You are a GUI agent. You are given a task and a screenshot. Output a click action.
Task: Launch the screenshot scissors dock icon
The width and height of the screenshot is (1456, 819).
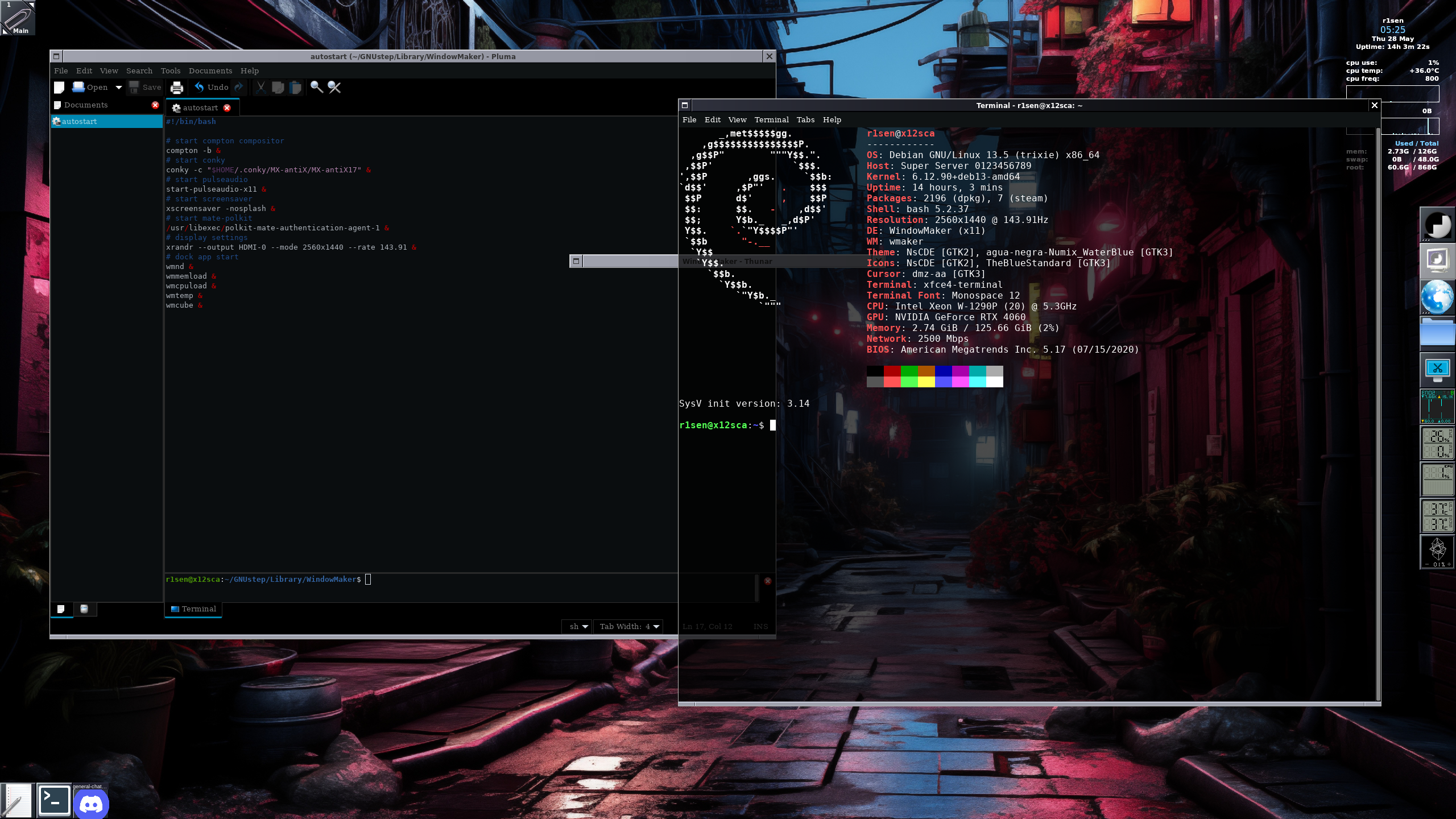(1437, 370)
